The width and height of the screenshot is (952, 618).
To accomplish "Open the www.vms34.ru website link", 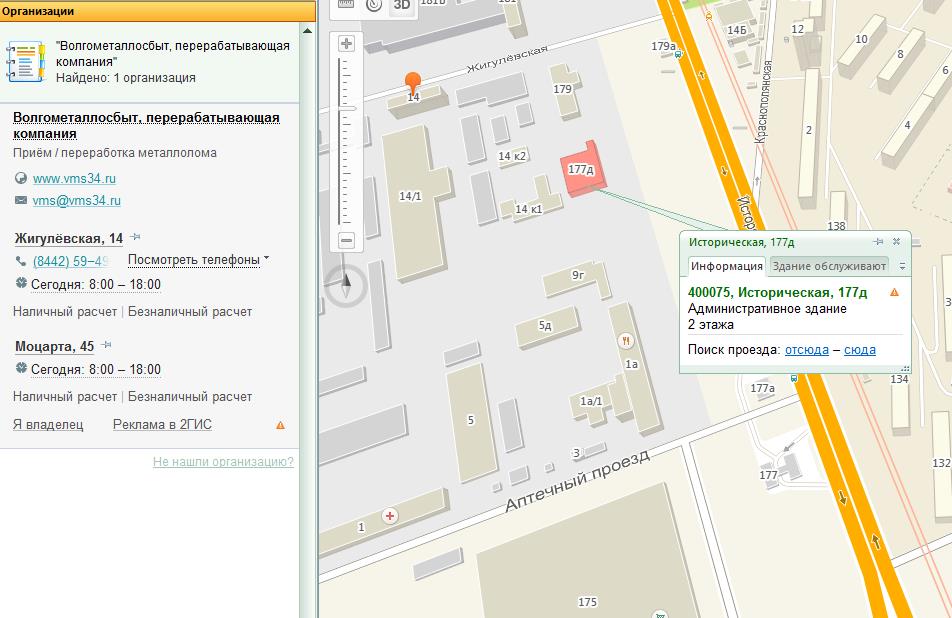I will [x=74, y=178].
